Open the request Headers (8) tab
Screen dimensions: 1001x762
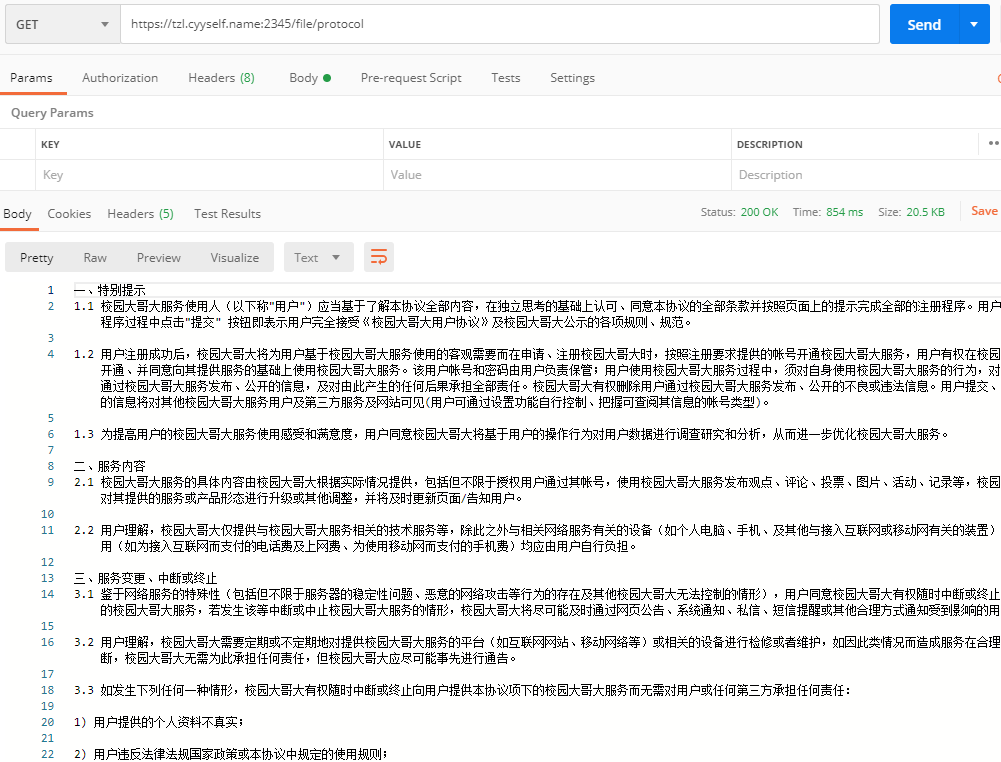point(221,78)
